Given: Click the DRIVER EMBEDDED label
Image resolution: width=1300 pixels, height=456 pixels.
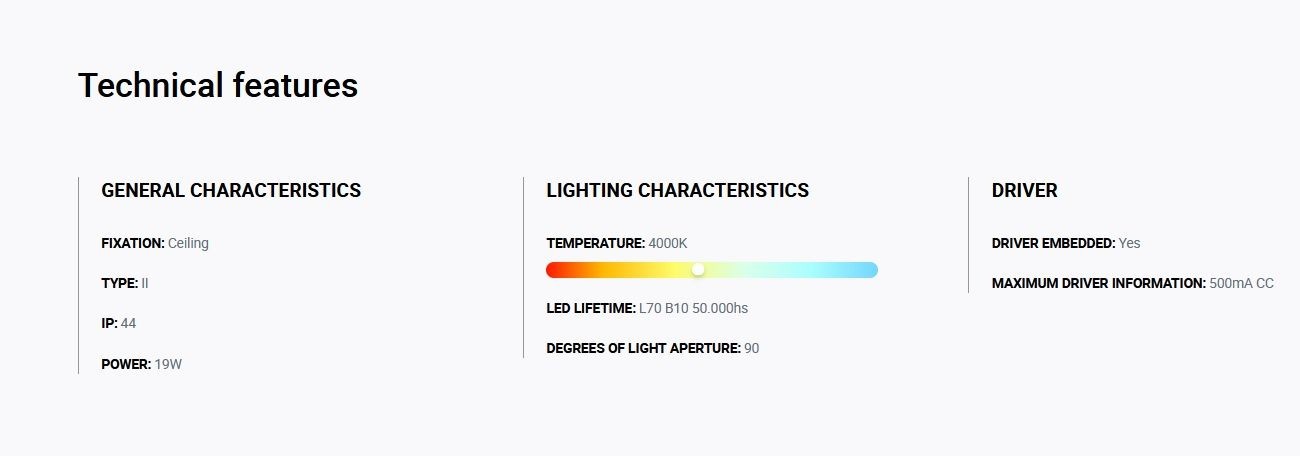Looking at the screenshot, I should click(1054, 243).
